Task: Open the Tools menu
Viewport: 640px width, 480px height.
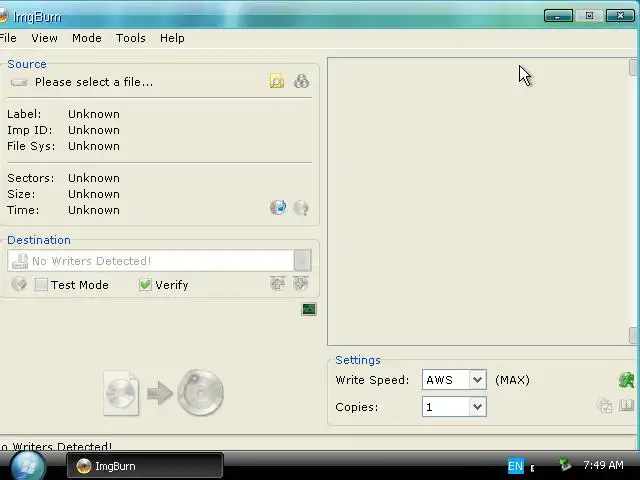Action: click(131, 38)
